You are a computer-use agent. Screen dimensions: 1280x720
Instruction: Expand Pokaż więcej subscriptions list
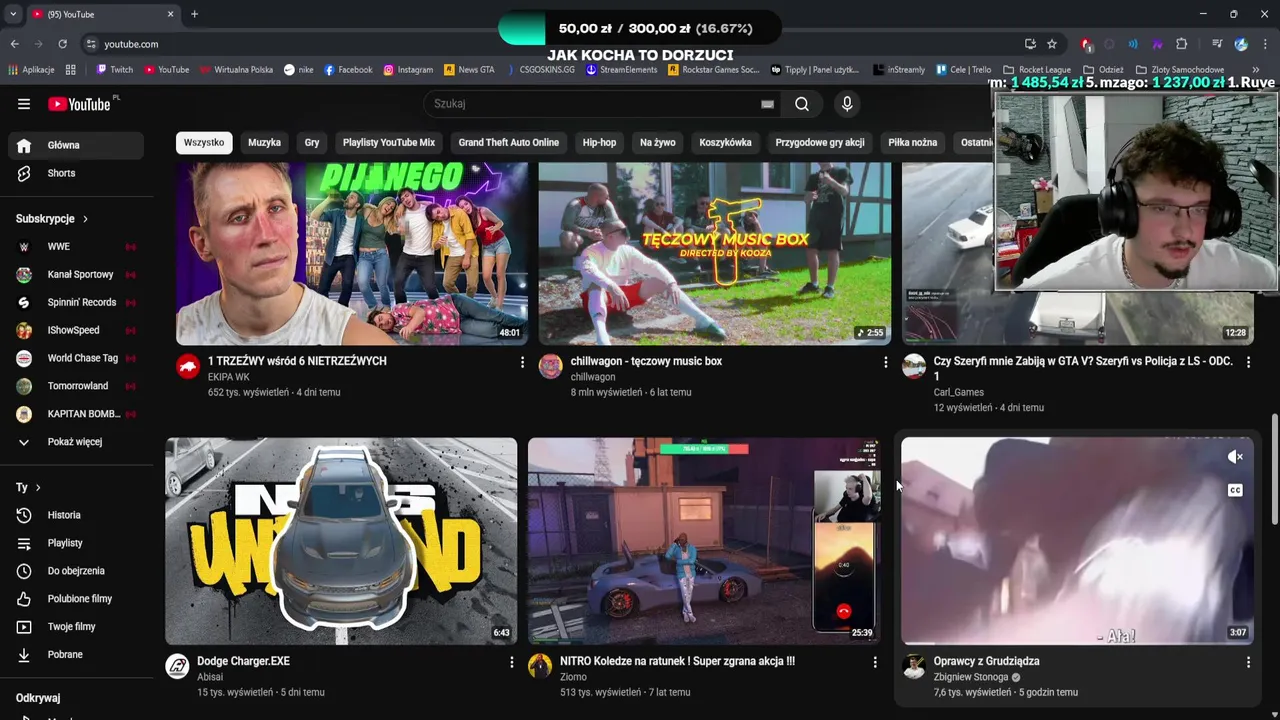pyautogui.click(x=76, y=442)
